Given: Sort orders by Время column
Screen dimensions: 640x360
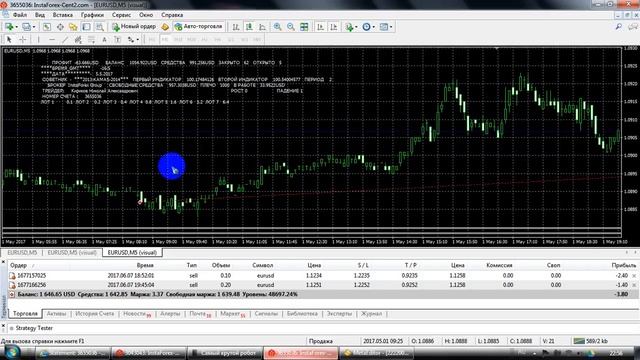Looking at the screenshot, I should pos(145,265).
